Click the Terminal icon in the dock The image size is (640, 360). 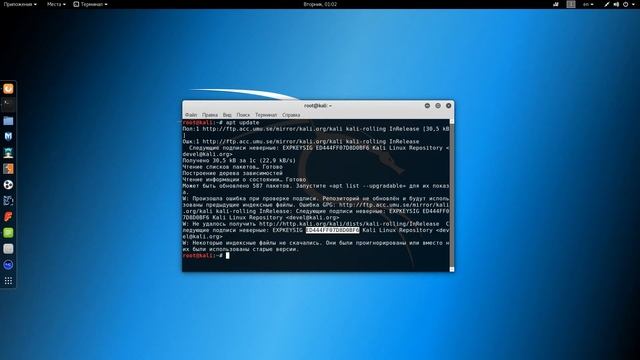tap(8, 104)
